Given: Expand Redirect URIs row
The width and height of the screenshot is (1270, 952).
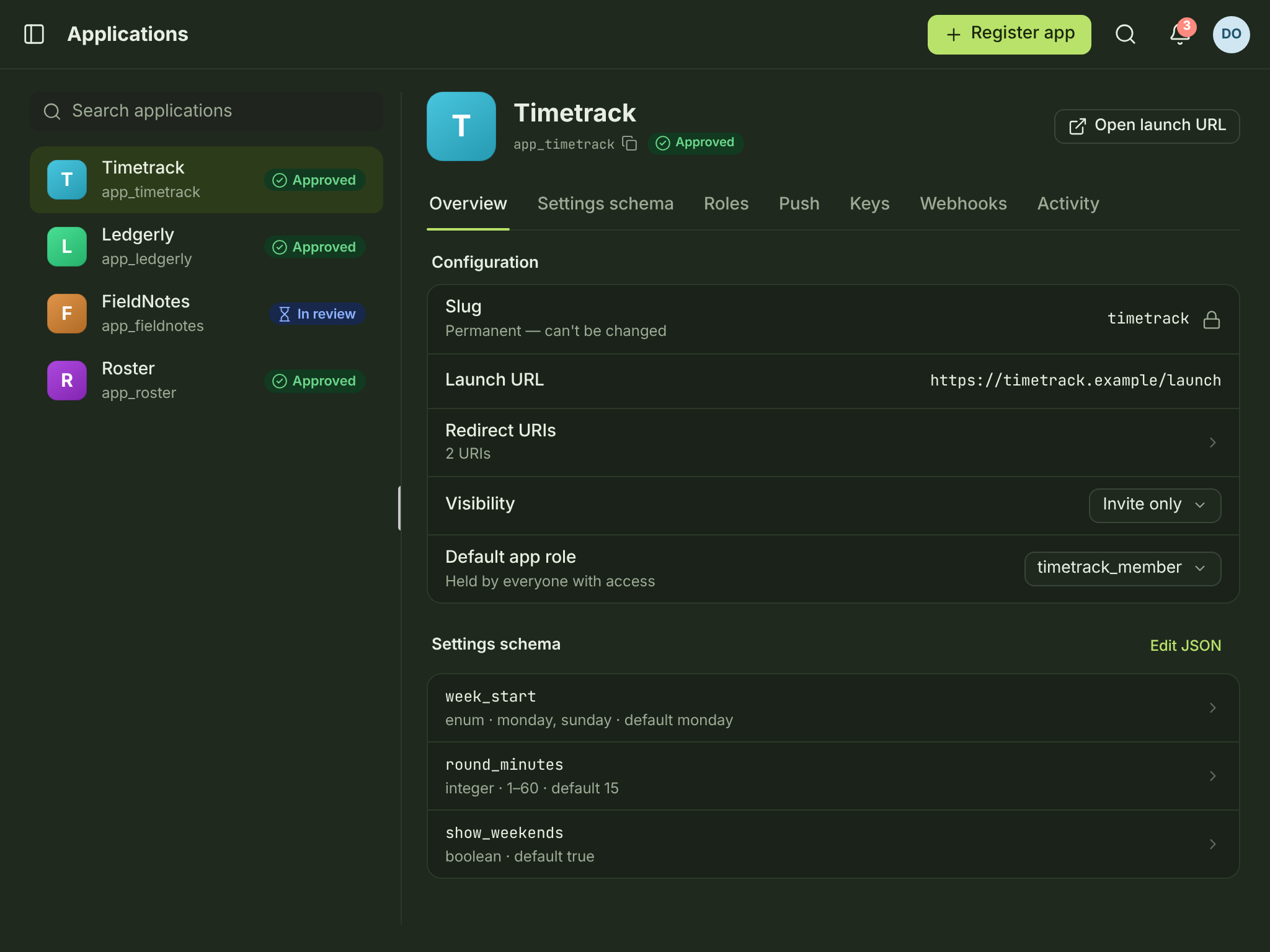Looking at the screenshot, I should coord(833,442).
